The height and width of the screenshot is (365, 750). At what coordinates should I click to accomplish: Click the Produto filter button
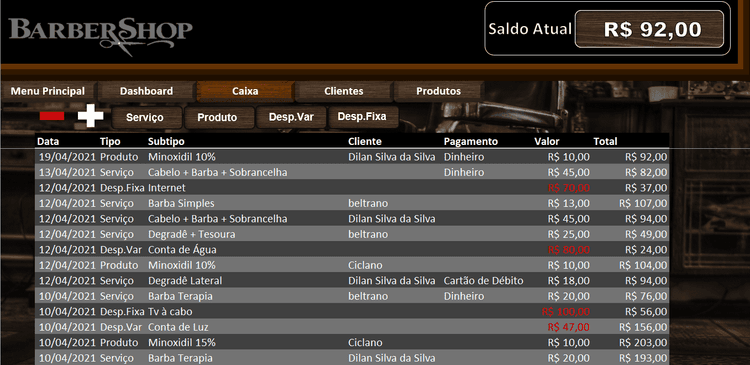pos(219,118)
